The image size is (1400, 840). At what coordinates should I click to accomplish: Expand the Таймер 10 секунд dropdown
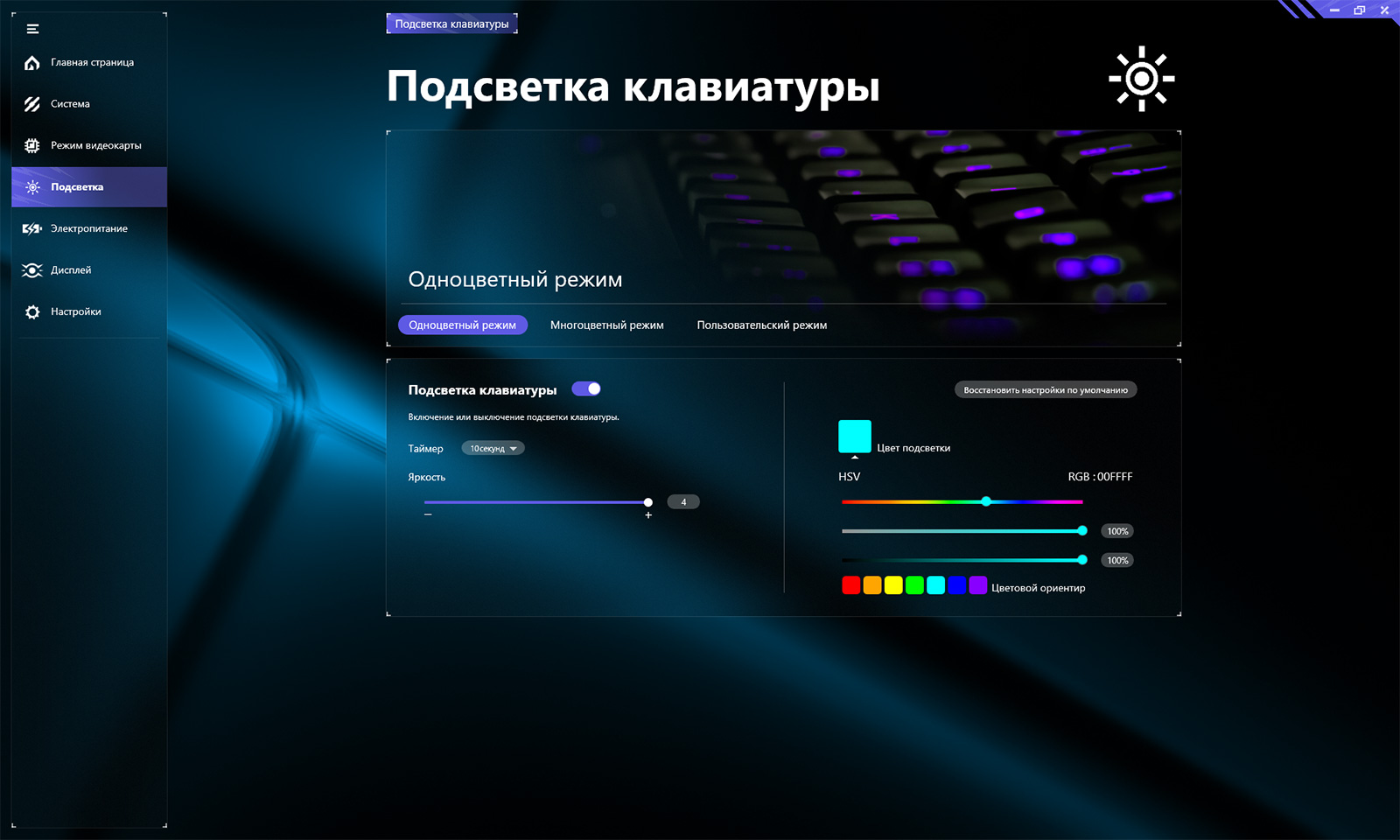pyautogui.click(x=493, y=448)
